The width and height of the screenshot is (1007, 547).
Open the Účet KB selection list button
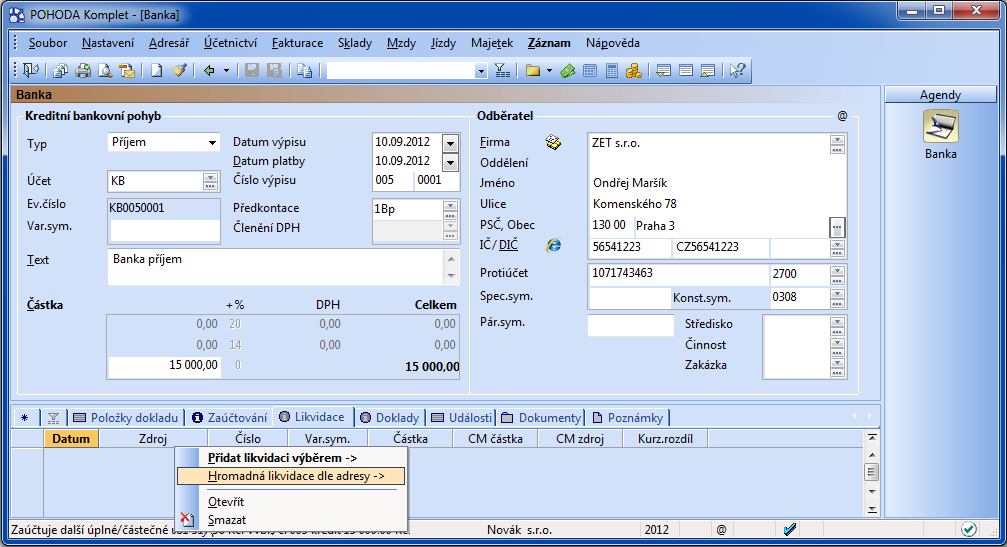pyautogui.click(x=211, y=182)
